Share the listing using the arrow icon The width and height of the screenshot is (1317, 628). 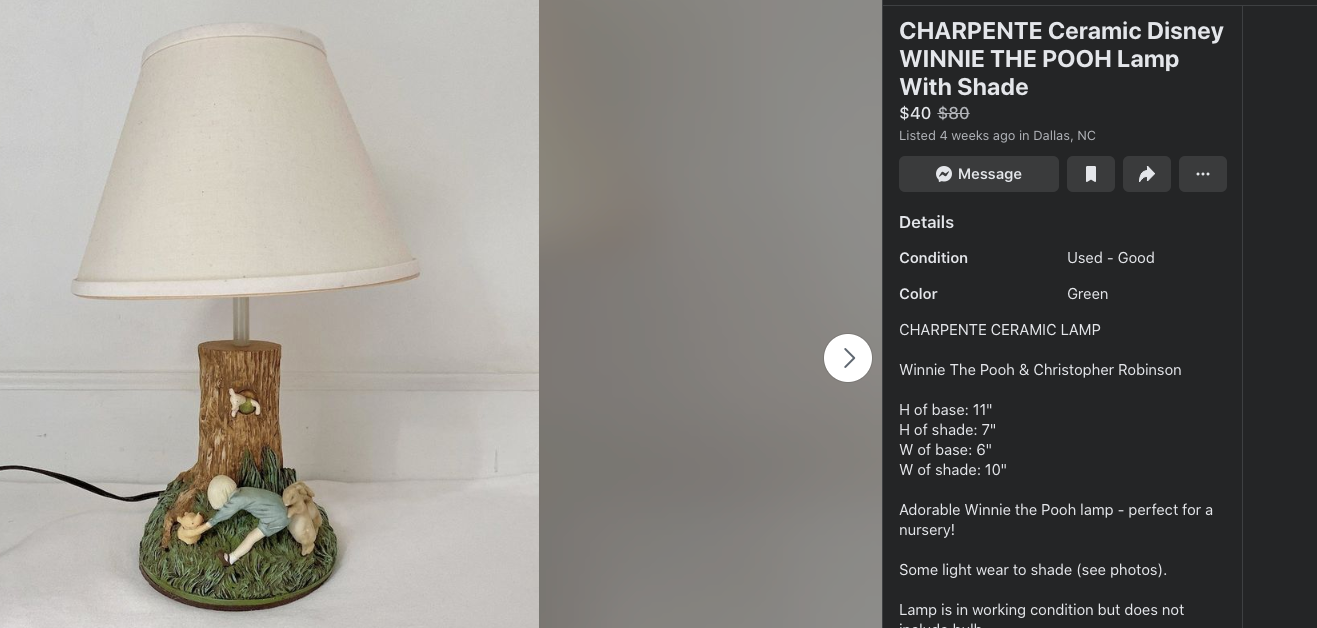(1147, 174)
